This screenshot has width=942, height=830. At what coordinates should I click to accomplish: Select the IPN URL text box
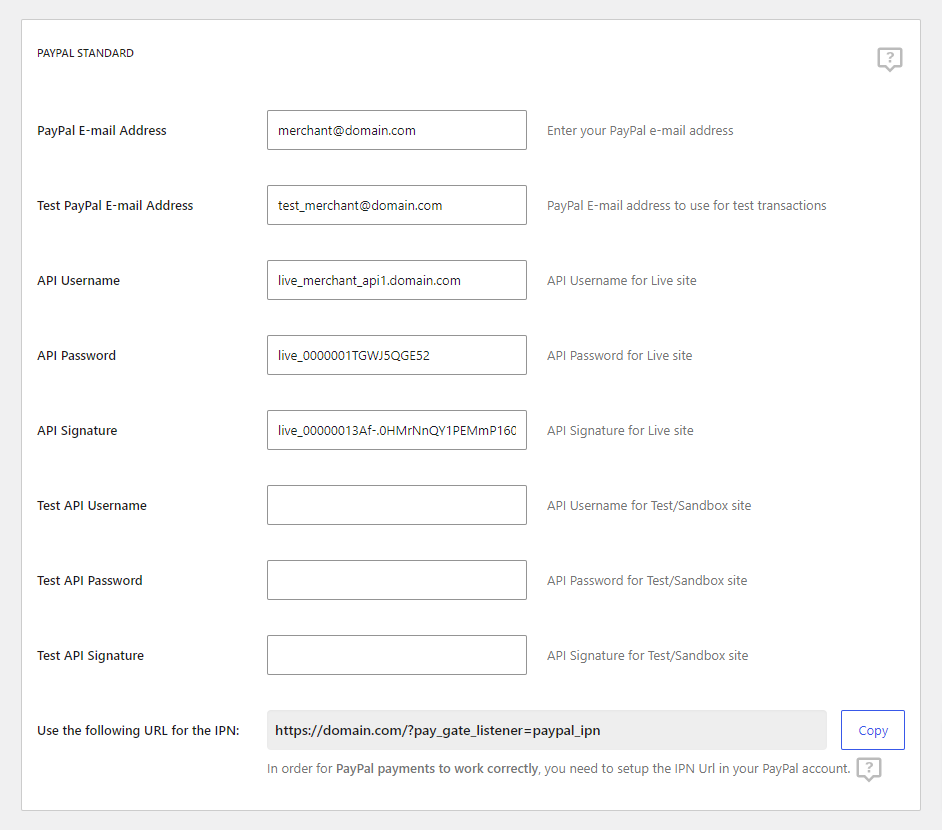click(547, 730)
